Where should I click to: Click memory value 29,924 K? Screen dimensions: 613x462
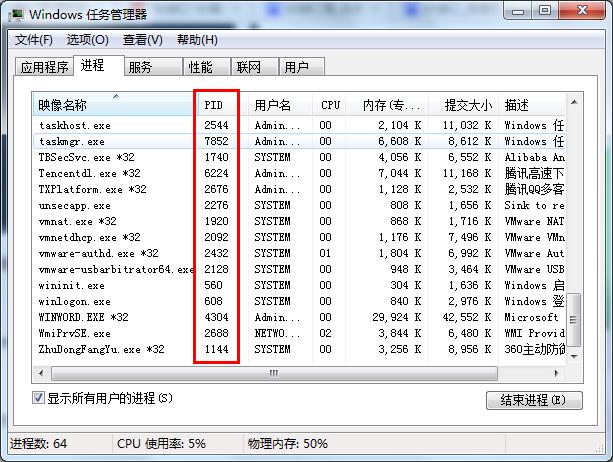pos(396,317)
